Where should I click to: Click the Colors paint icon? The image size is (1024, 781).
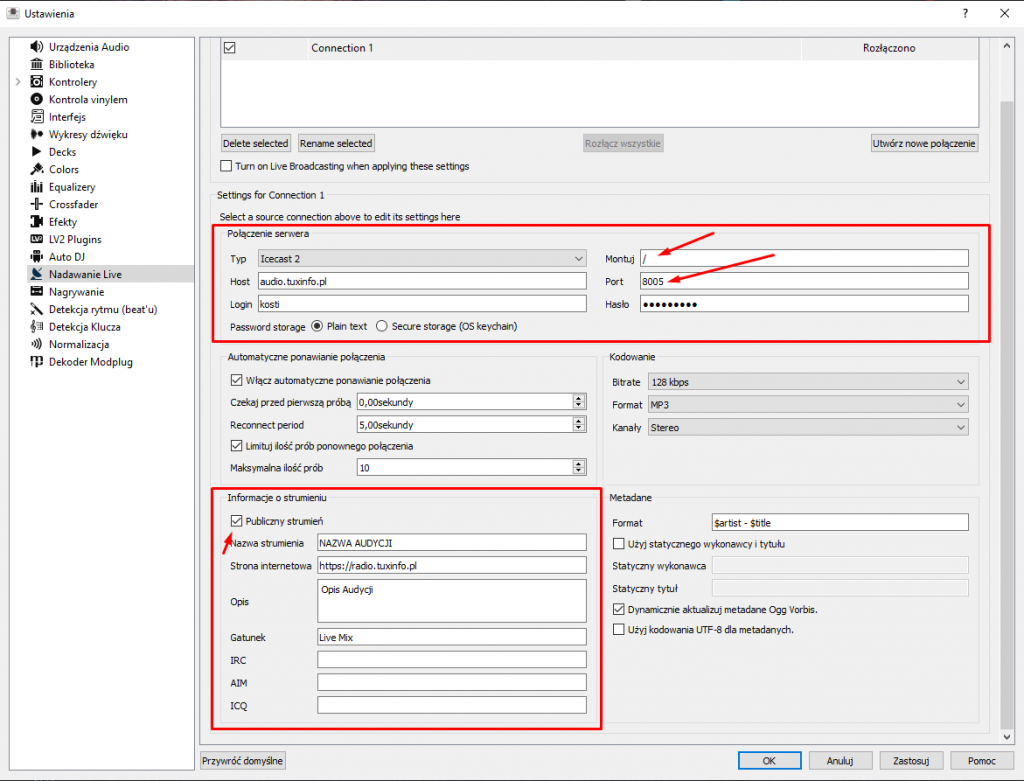click(x=37, y=169)
